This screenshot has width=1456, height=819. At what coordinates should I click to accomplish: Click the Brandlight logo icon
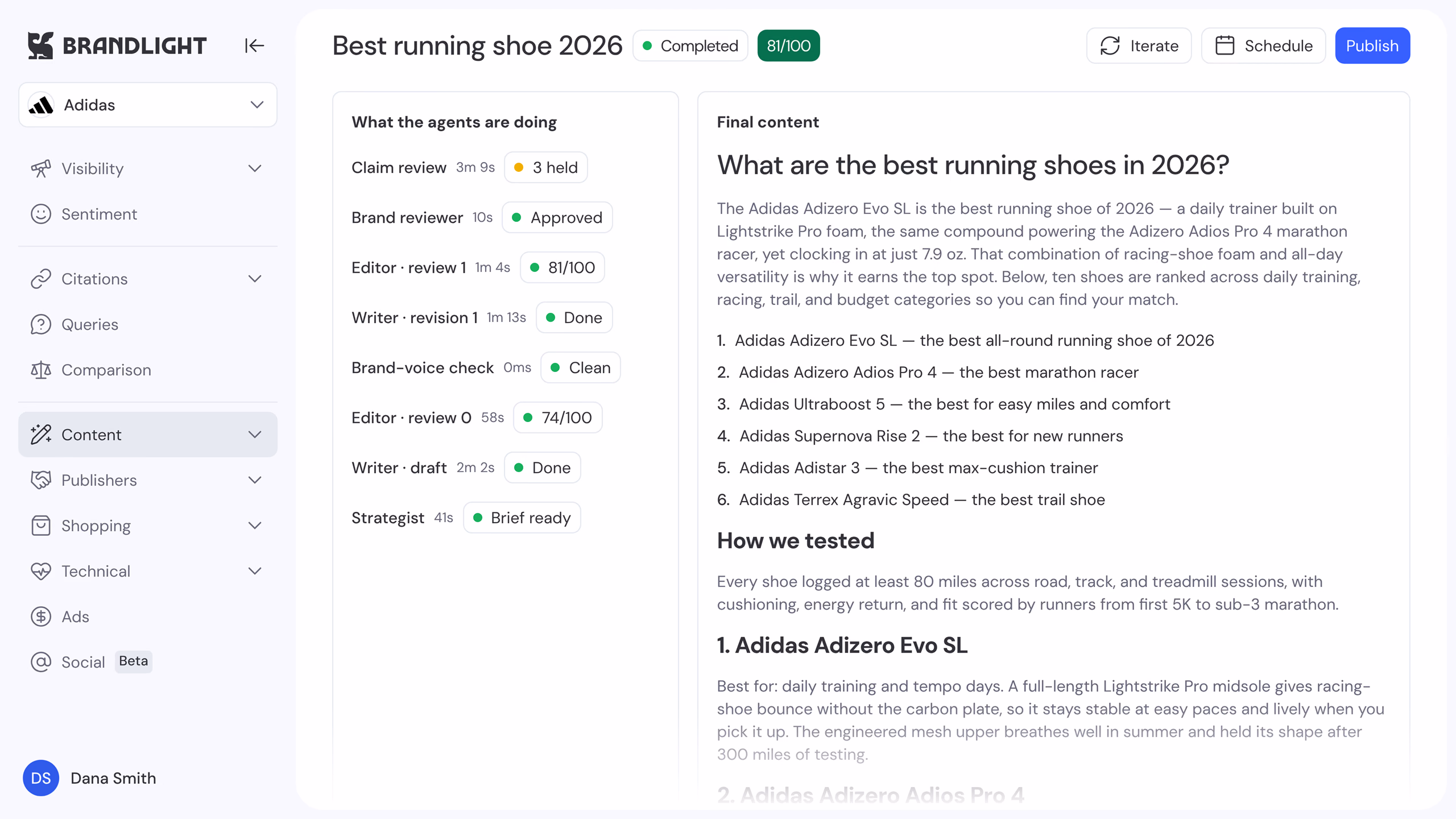tap(40, 45)
